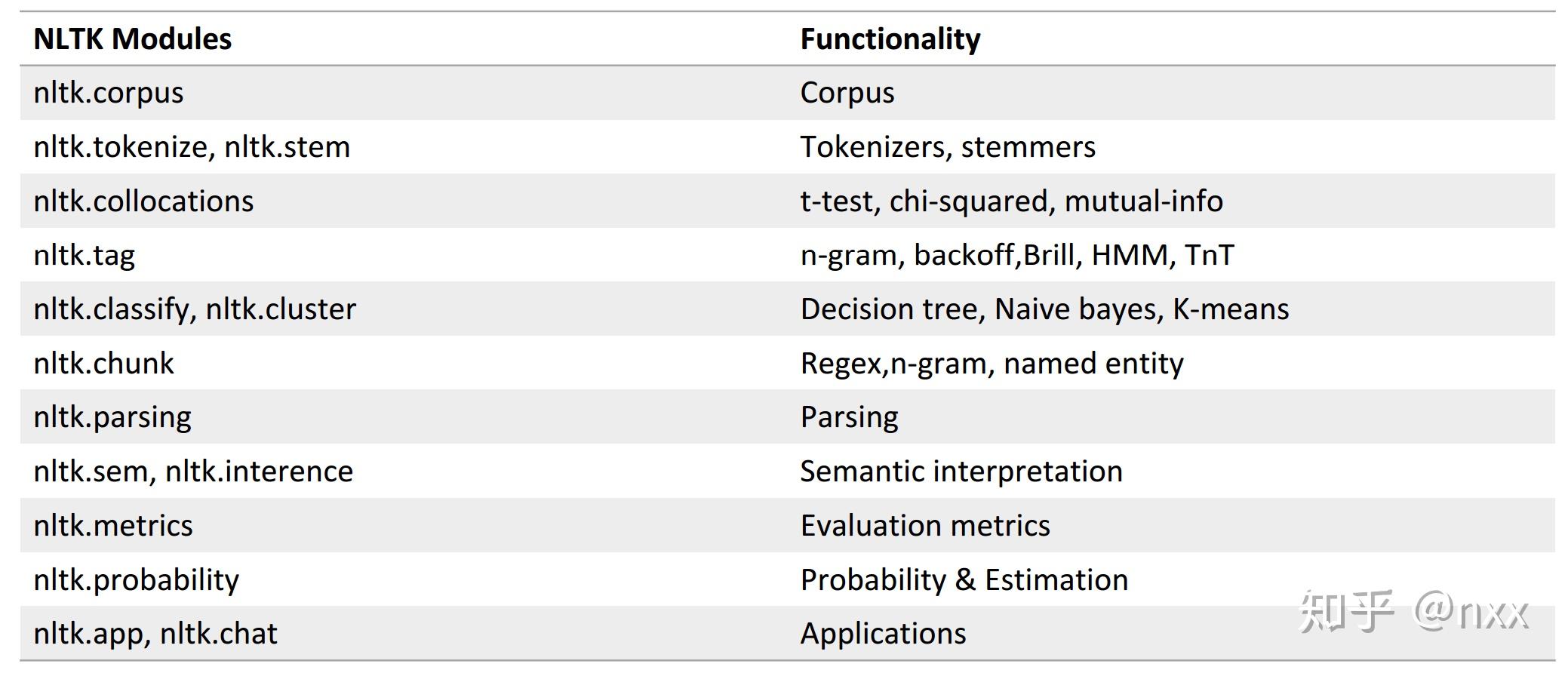Viewport: 1568px width, 673px height.
Task: Click the nltk.chunk module cell
Action: tap(104, 364)
